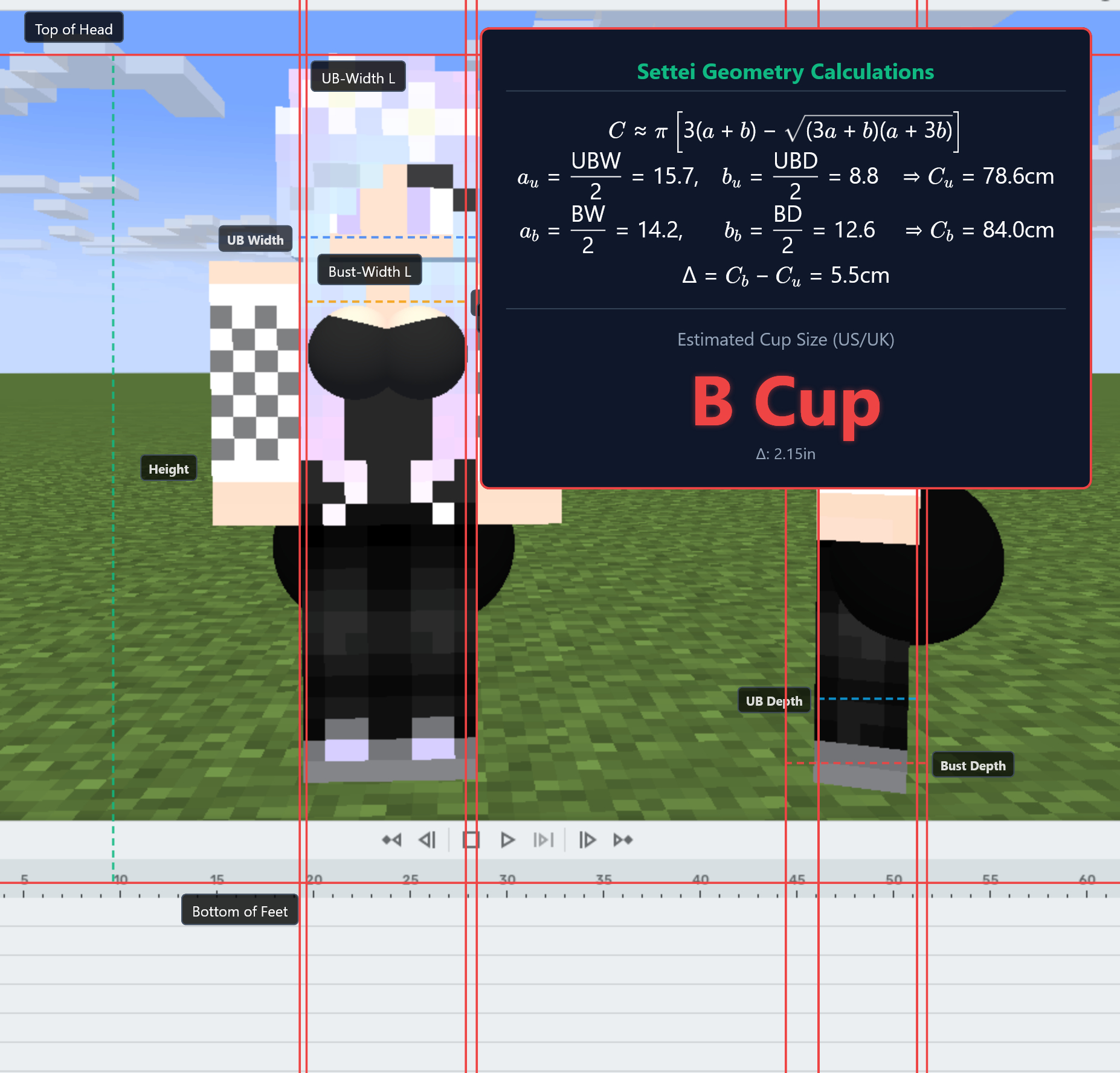The height and width of the screenshot is (1073, 1120).
Task: Step back one frame
Action: 427,840
